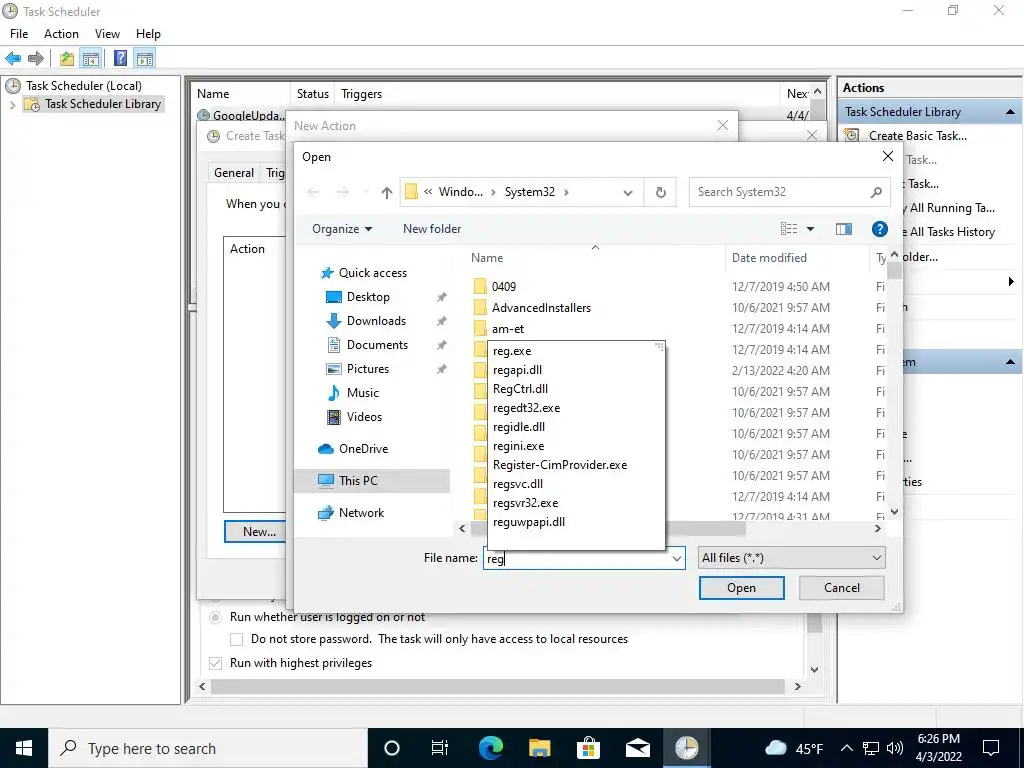Toggle 'Run with highest privileges' checkbox
This screenshot has width=1024, height=768.
pyautogui.click(x=215, y=664)
